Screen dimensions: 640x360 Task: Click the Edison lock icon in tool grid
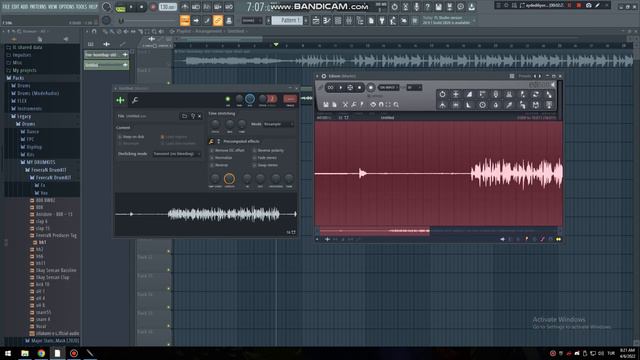click(x=496, y=105)
